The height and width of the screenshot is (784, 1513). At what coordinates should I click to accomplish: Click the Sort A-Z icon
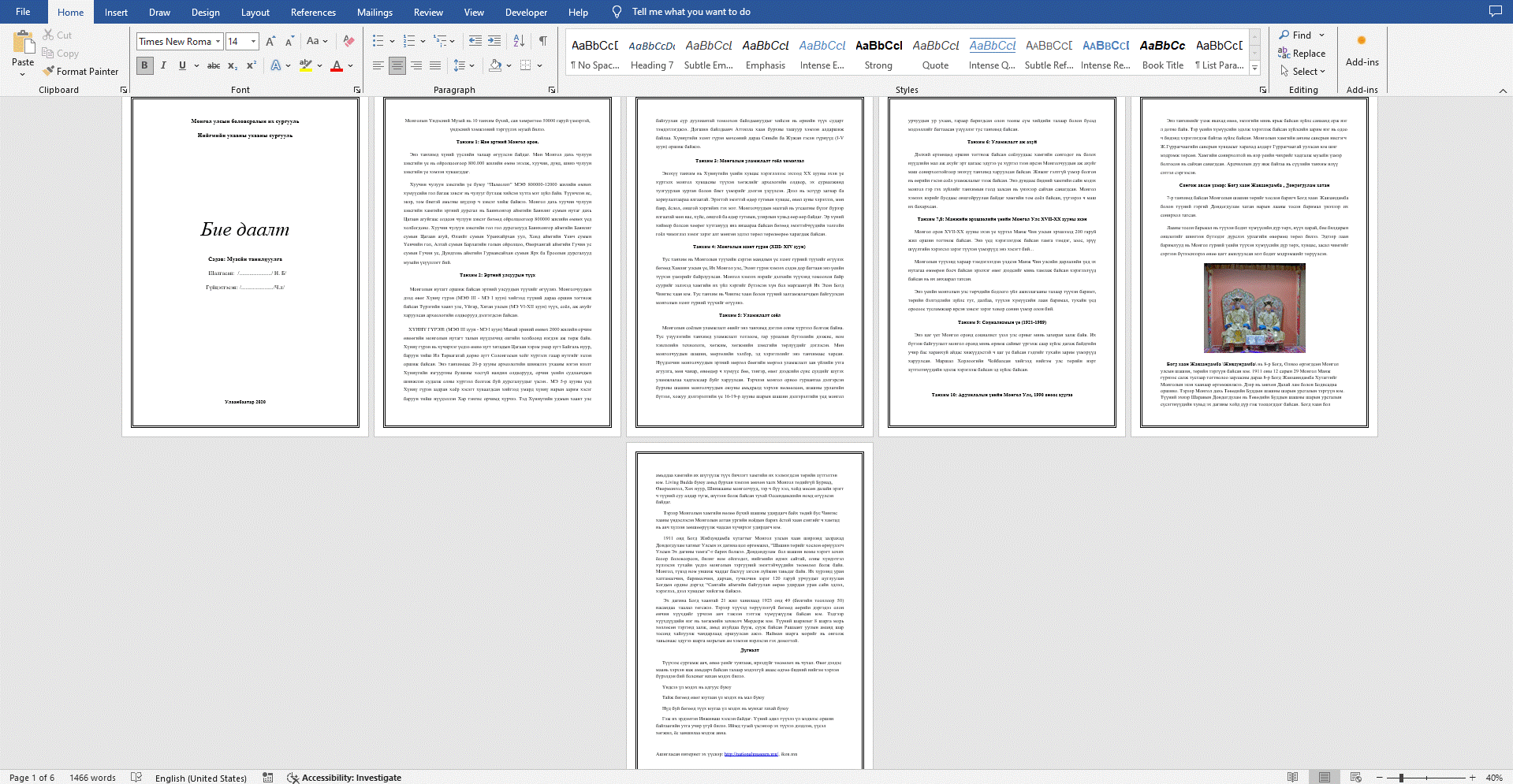519,41
